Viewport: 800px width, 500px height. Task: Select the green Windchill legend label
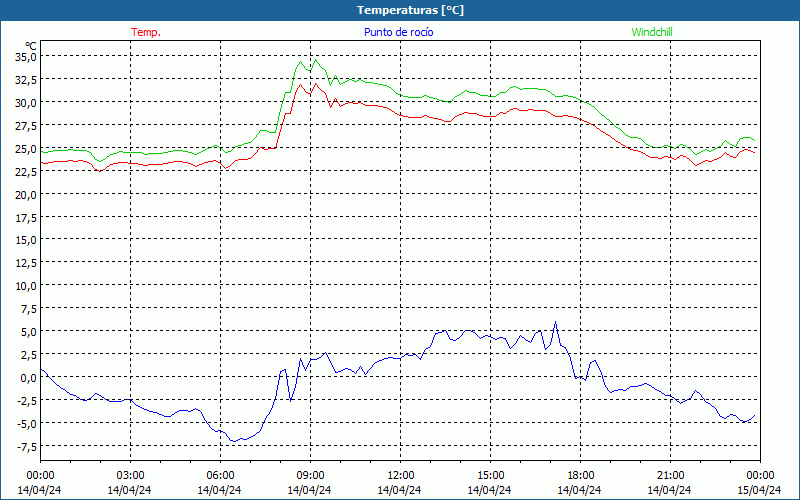[652, 32]
